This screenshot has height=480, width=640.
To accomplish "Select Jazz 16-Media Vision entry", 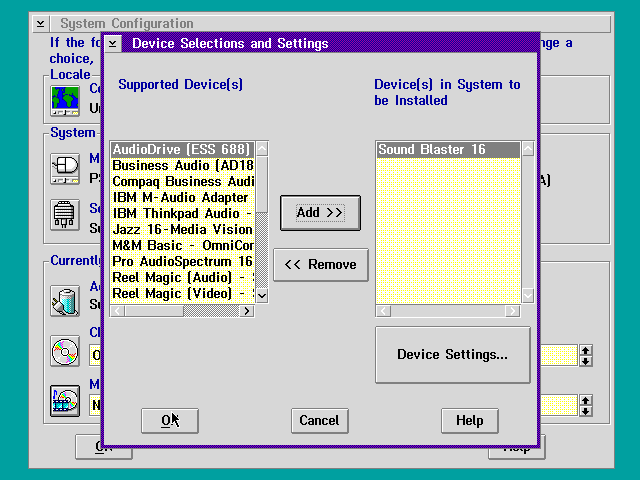I will (x=182, y=229).
